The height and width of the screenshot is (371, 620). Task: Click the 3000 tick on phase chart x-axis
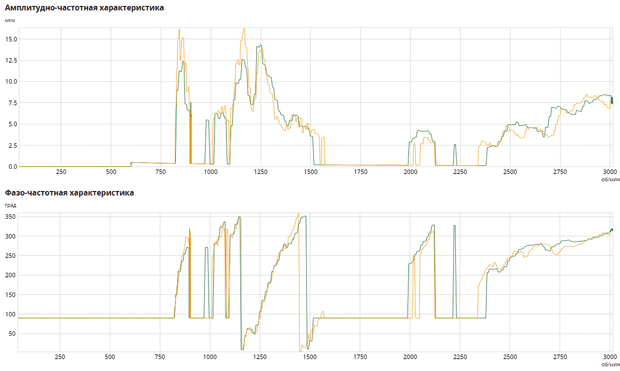(610, 357)
